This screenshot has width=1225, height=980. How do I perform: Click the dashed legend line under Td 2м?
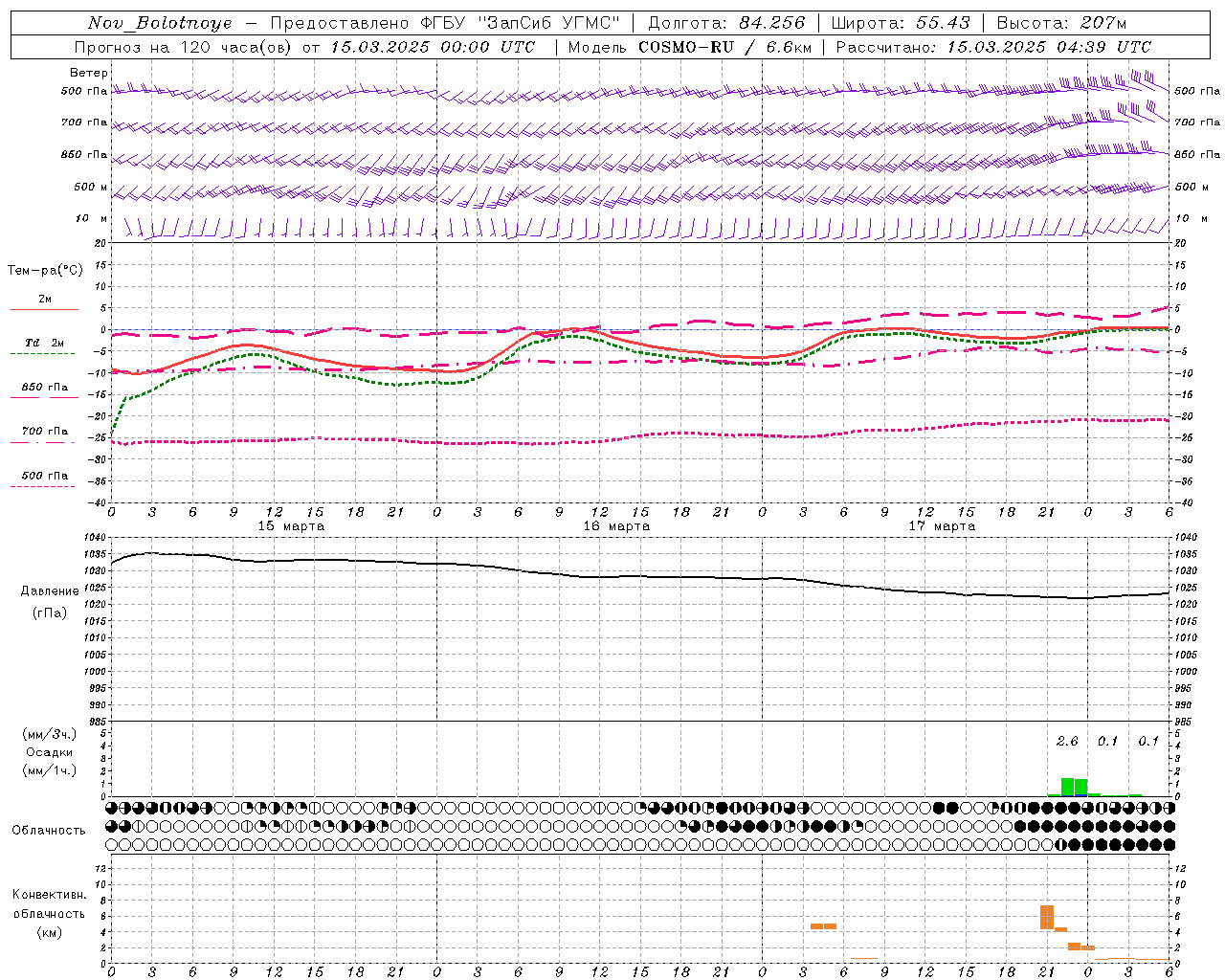click(x=42, y=353)
